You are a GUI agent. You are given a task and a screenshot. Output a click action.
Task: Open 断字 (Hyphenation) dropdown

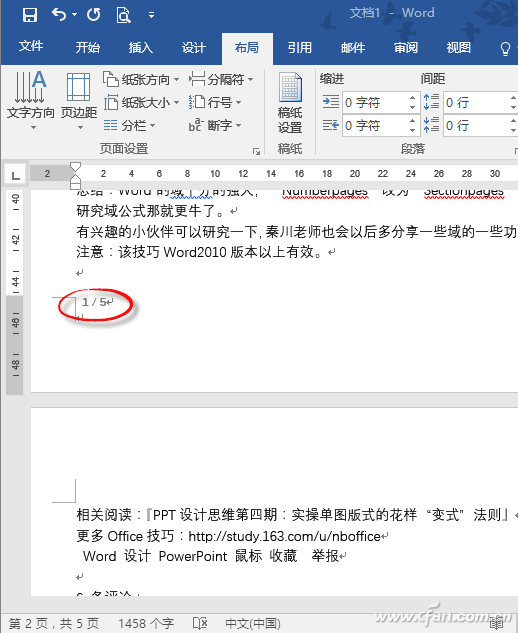point(215,126)
